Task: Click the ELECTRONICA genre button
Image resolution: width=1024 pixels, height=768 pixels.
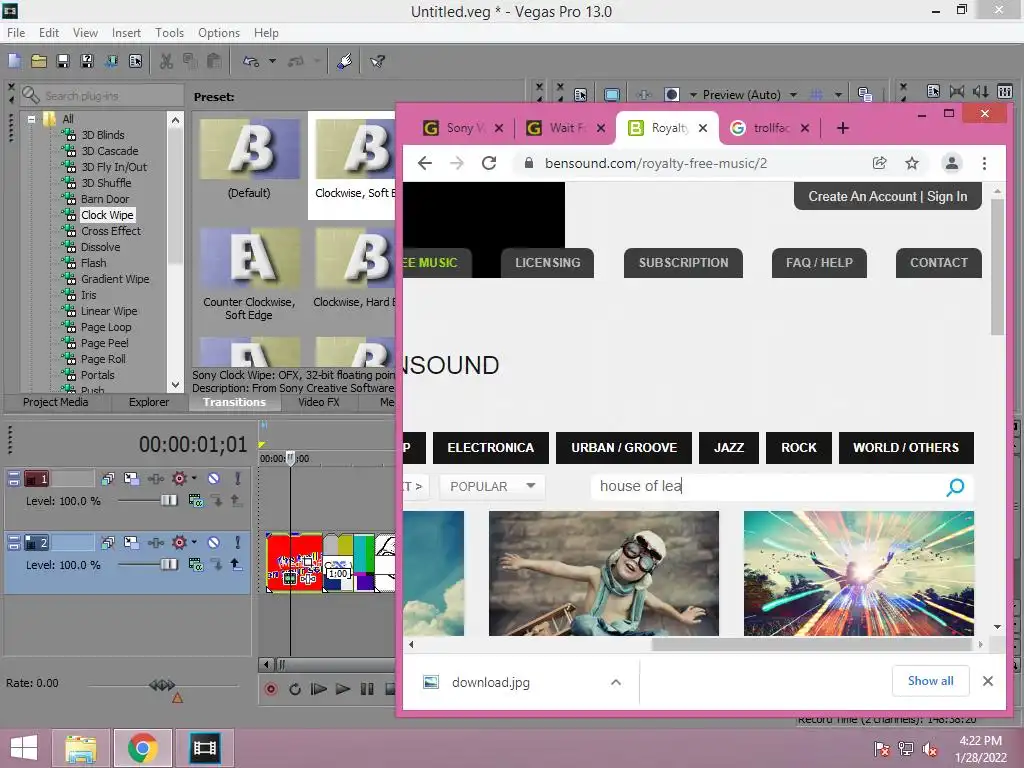Action: [490, 448]
